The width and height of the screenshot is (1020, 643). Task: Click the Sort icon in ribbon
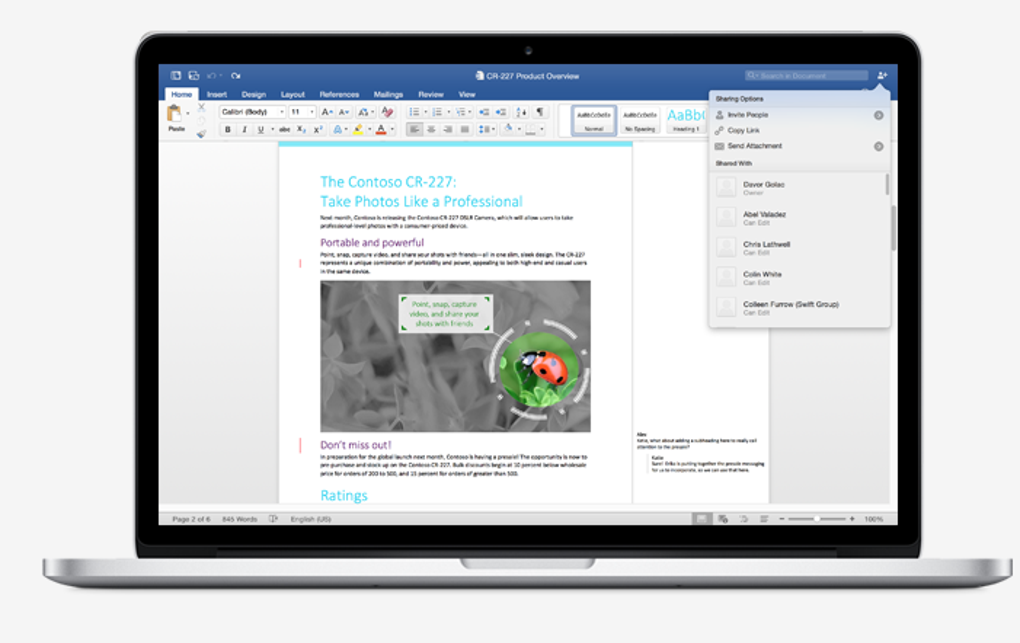pyautogui.click(x=521, y=112)
